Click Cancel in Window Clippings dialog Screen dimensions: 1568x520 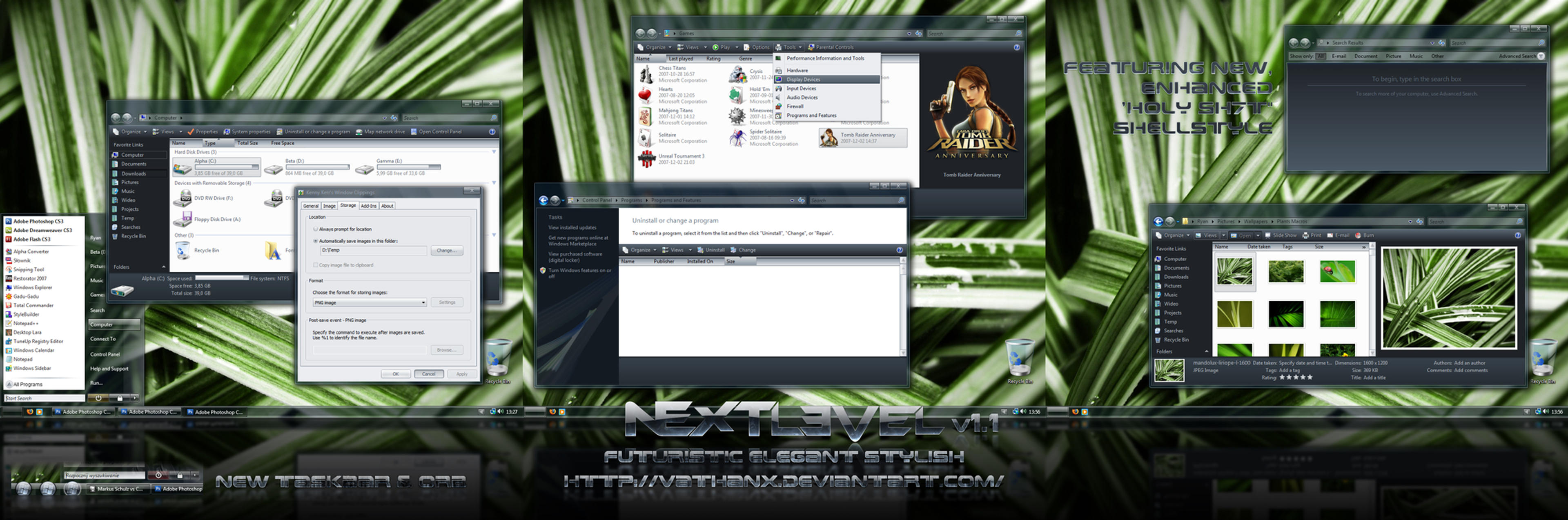(x=428, y=374)
